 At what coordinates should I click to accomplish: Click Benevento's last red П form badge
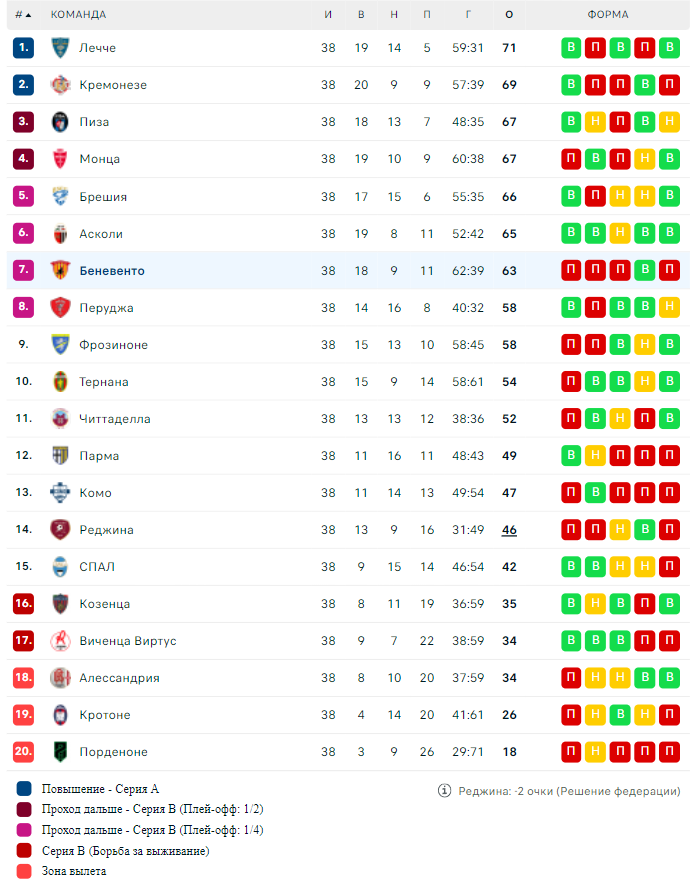click(669, 271)
